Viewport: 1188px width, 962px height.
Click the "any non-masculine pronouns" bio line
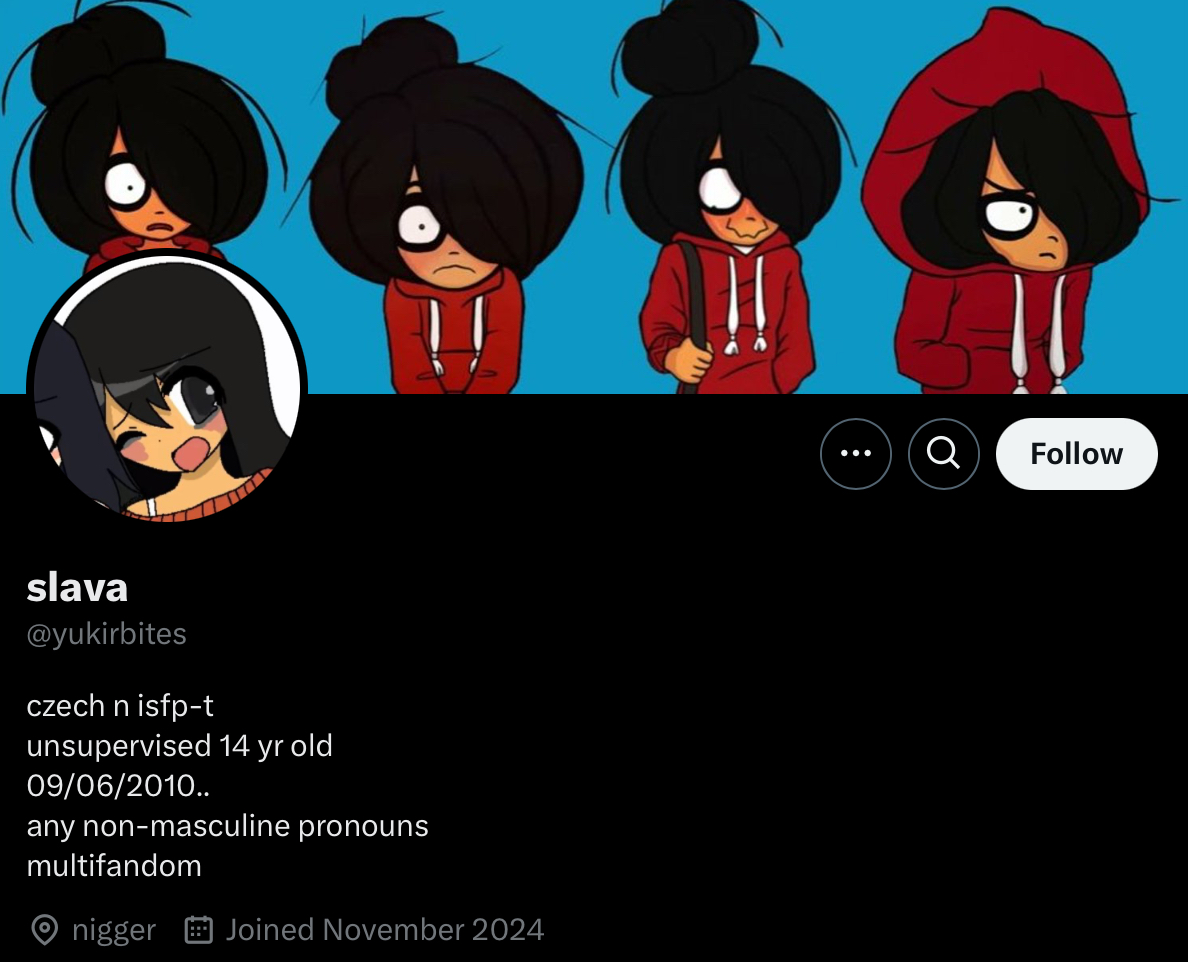[227, 826]
